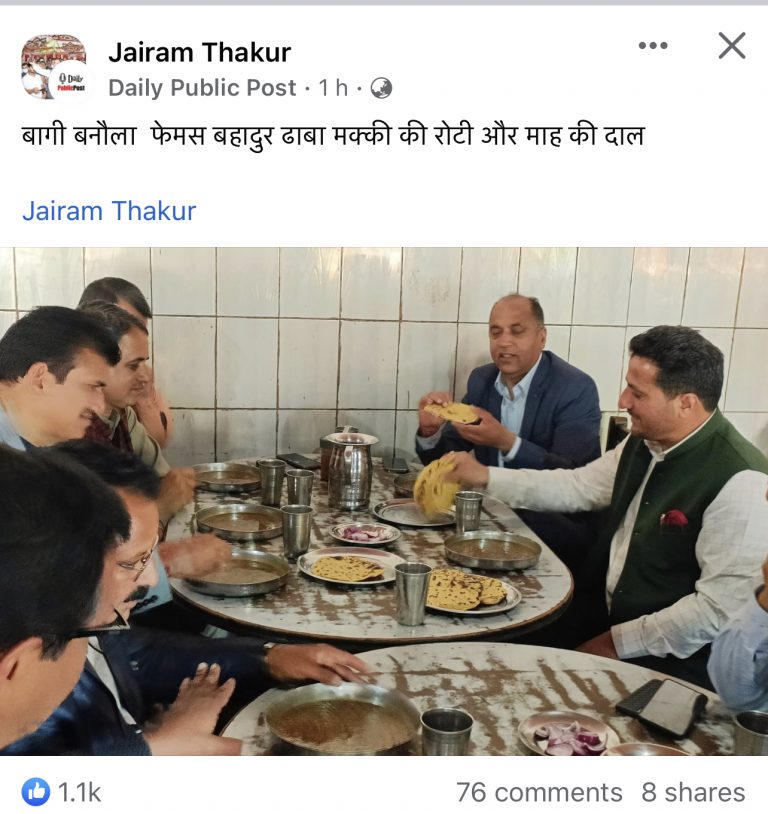Open the blue Jairam Thakur tagged link

pyautogui.click(x=109, y=211)
